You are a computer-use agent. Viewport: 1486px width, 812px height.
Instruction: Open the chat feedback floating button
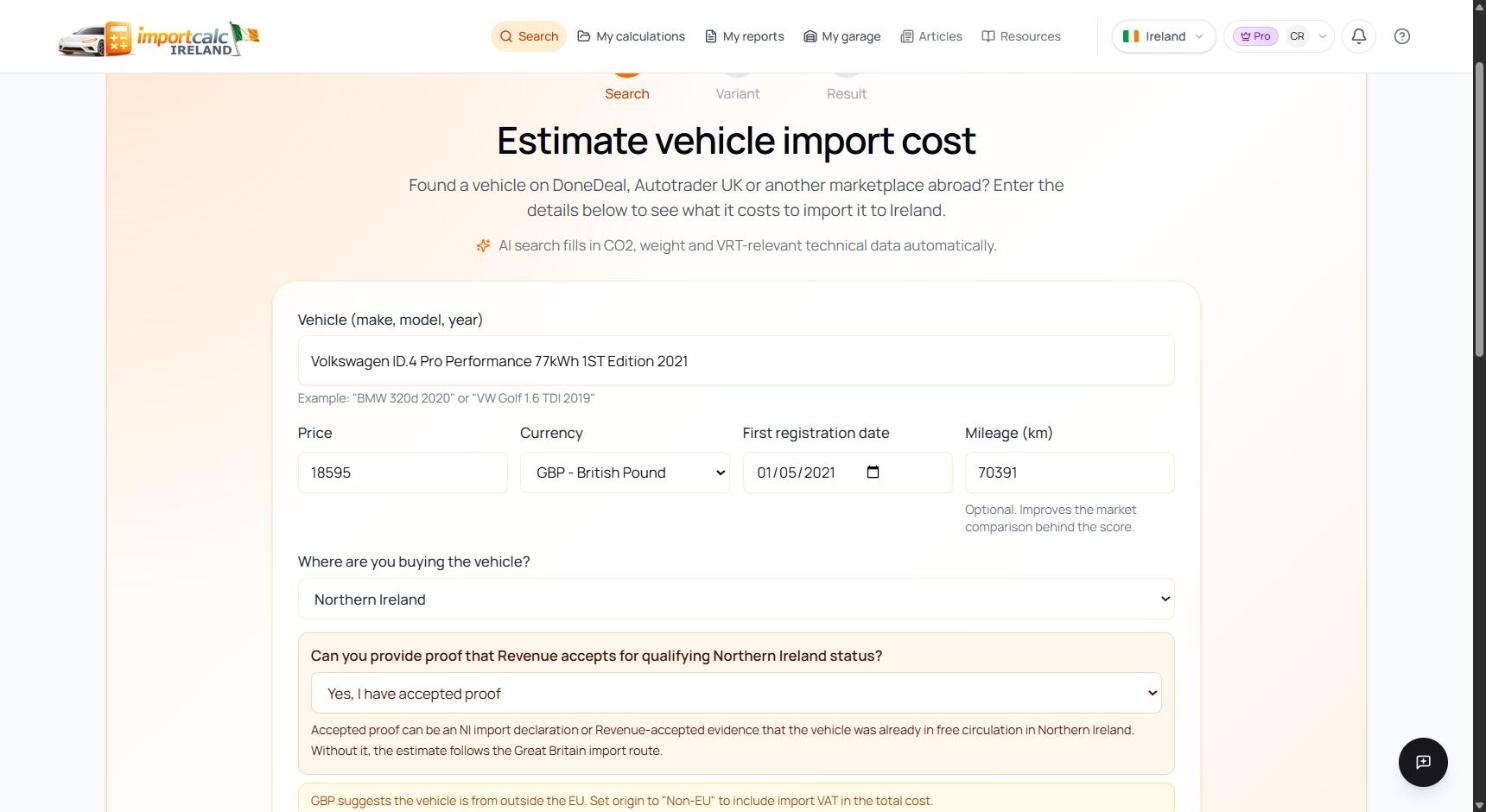[1423, 762]
